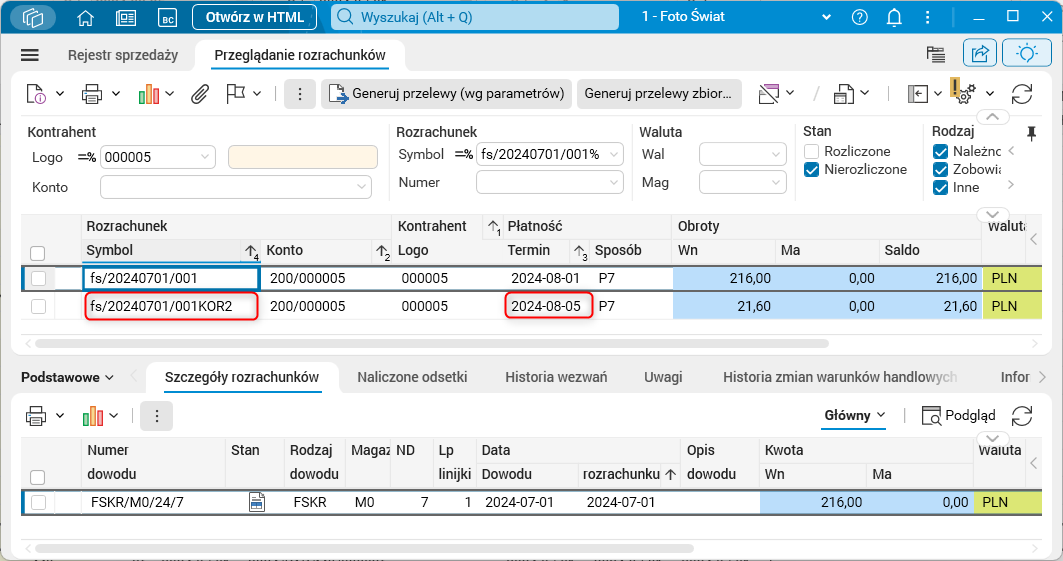Click the settings gears with warning icon
The height and width of the screenshot is (561, 1063).
pyautogui.click(x=963, y=91)
